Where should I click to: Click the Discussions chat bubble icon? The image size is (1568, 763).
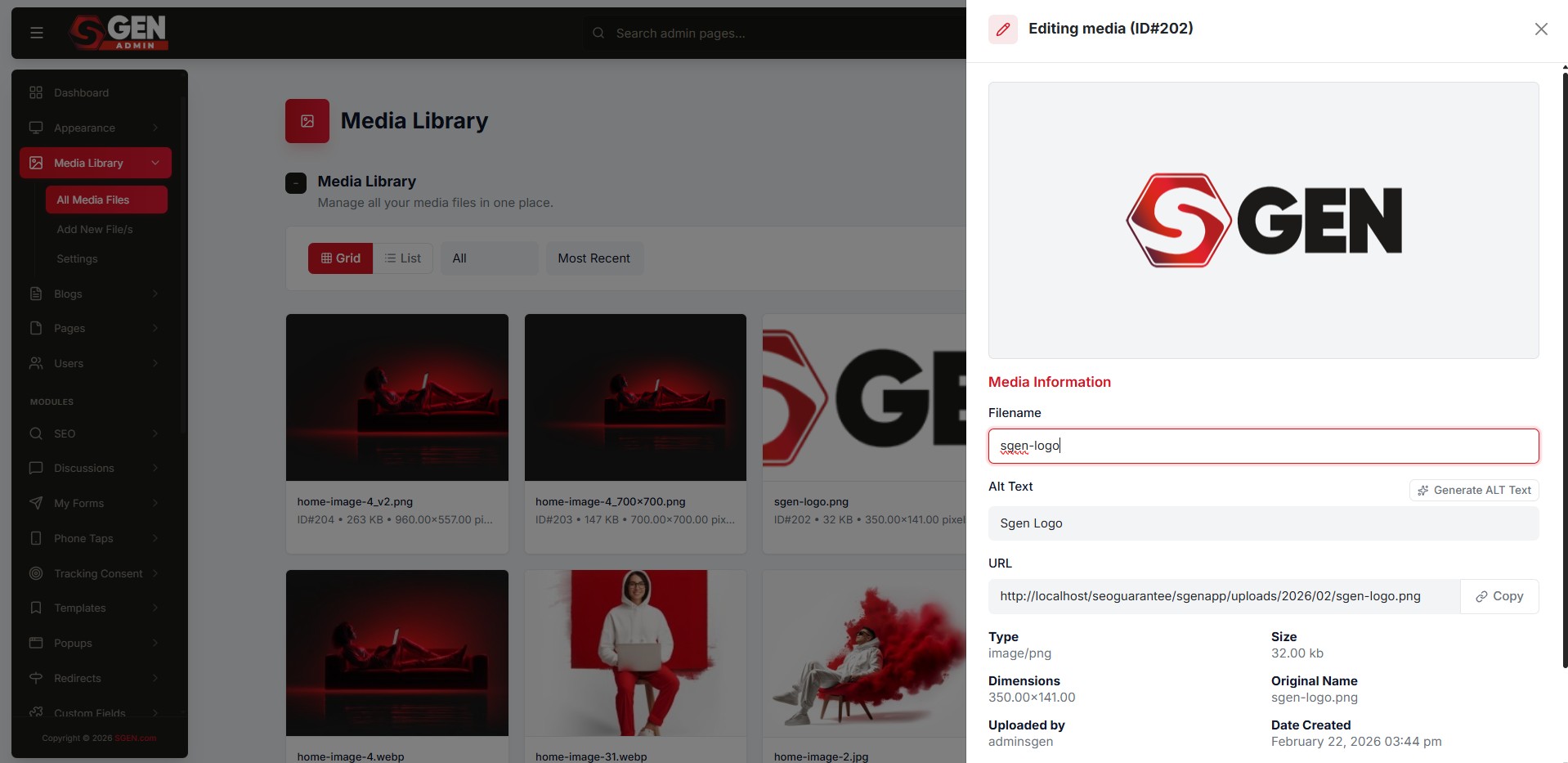click(36, 468)
